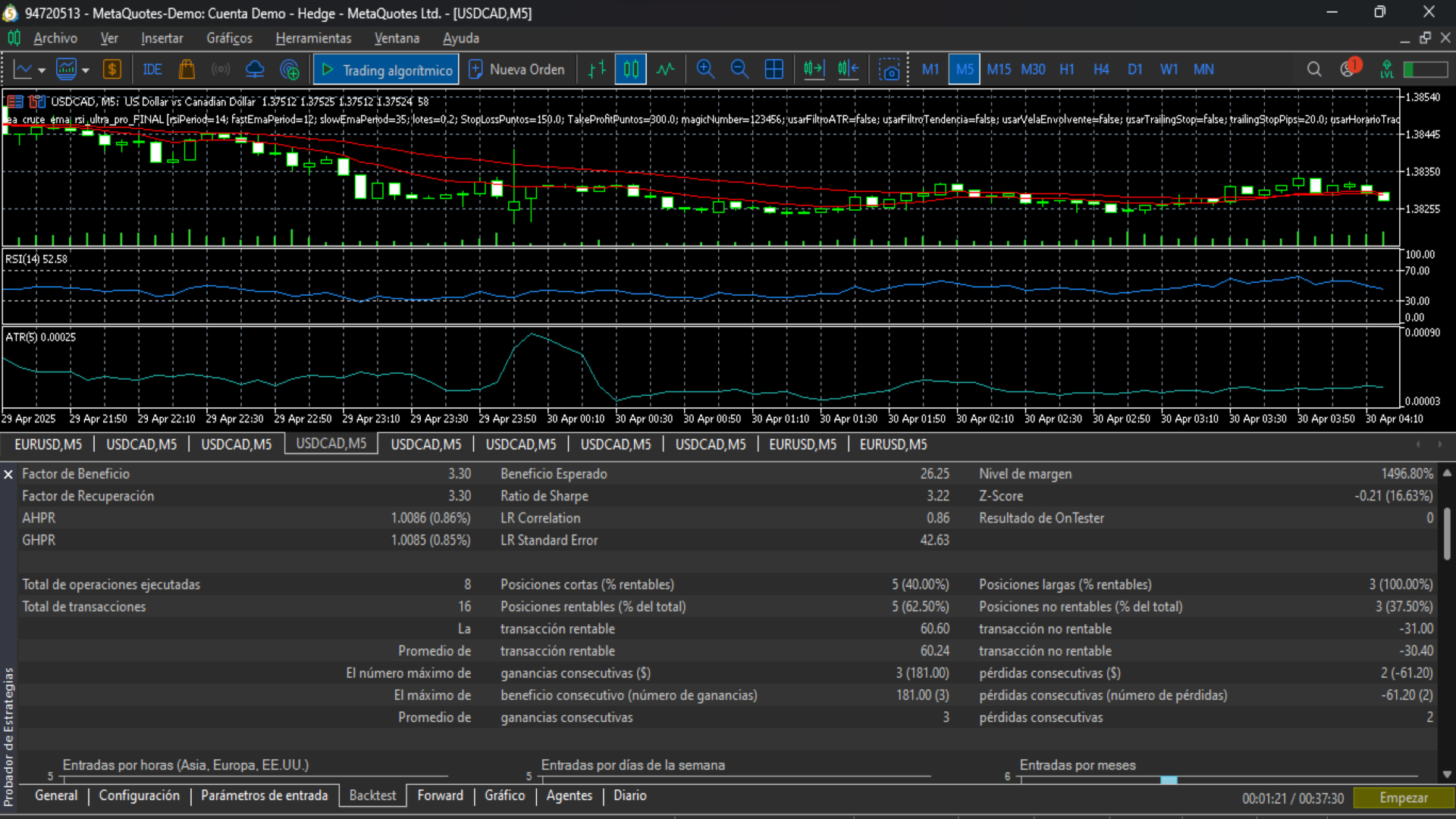
Task: Click the zoom in magnifier icon
Action: click(705, 70)
